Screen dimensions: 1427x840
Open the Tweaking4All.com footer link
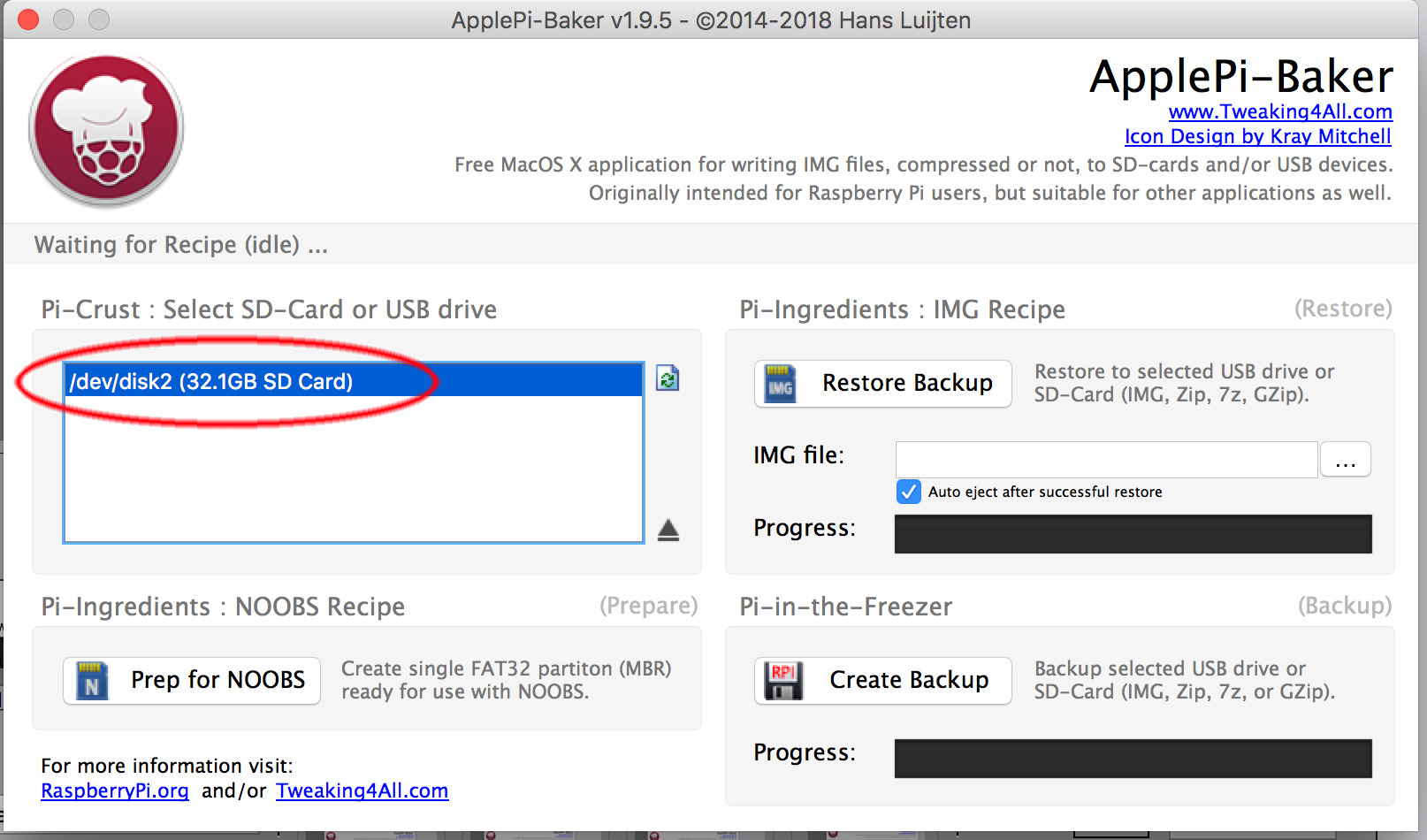click(362, 790)
